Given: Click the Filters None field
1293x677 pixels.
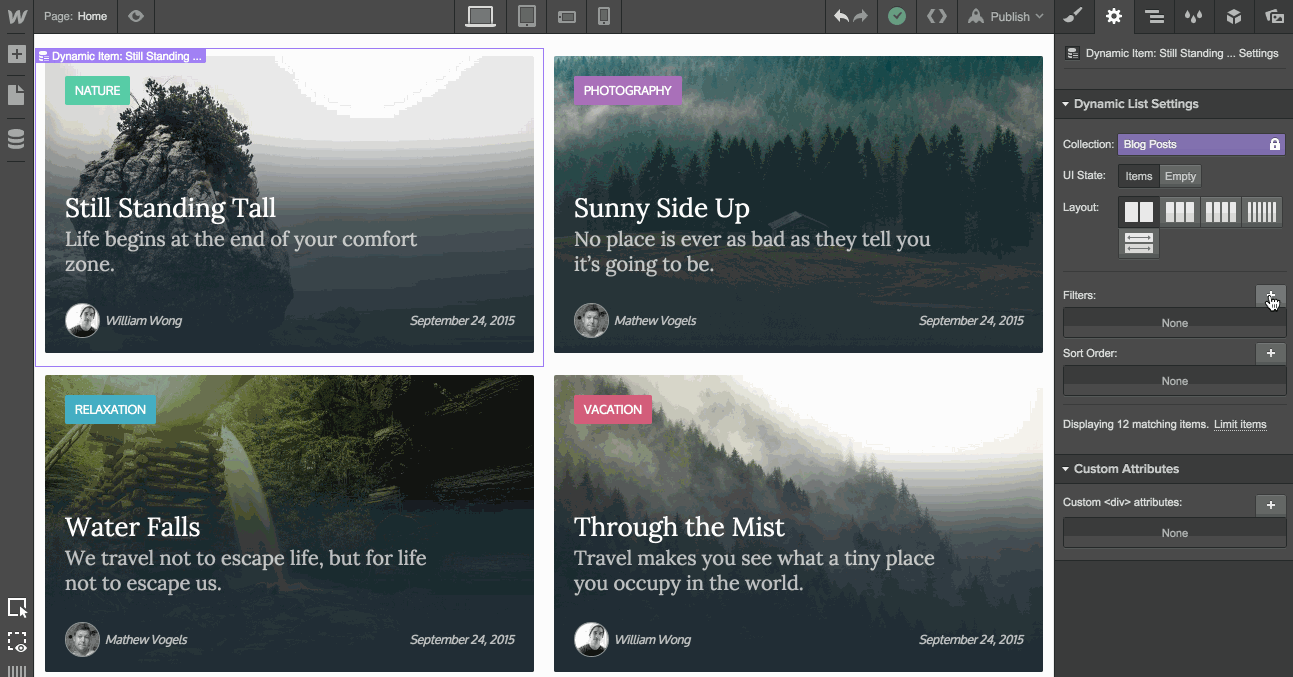Looking at the screenshot, I should tap(1174, 323).
